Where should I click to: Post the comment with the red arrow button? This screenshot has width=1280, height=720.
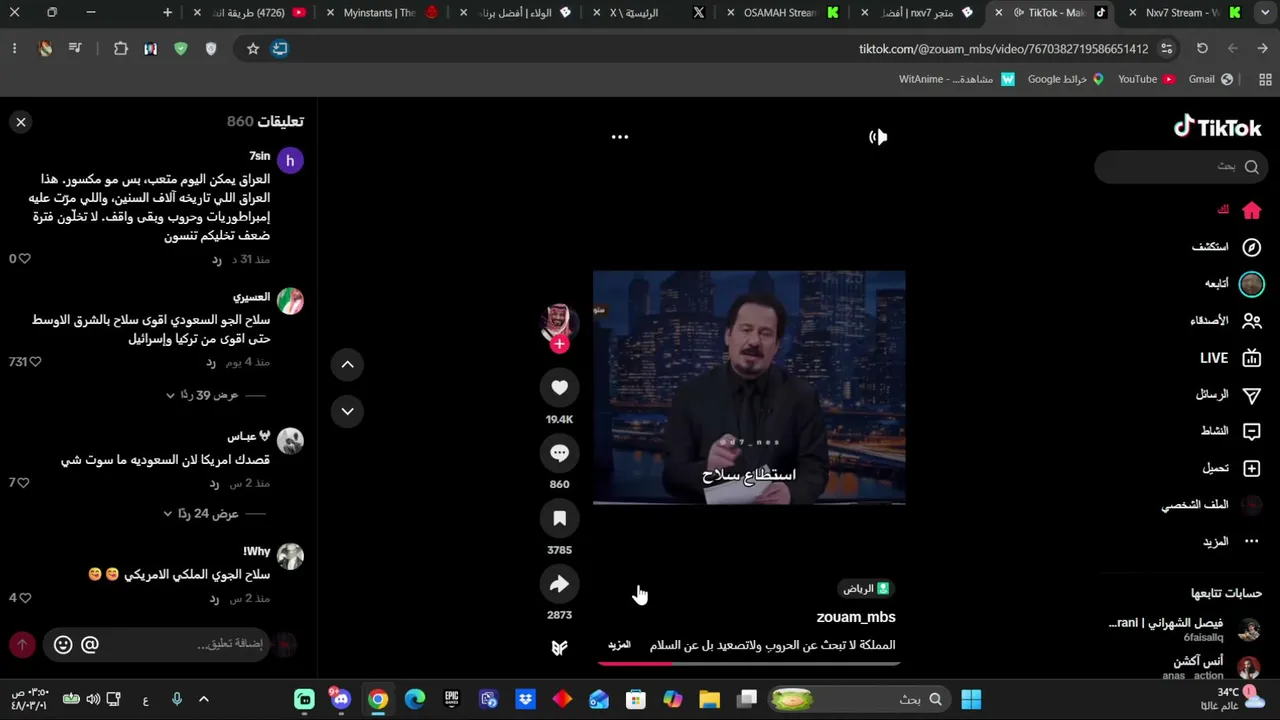coord(22,645)
